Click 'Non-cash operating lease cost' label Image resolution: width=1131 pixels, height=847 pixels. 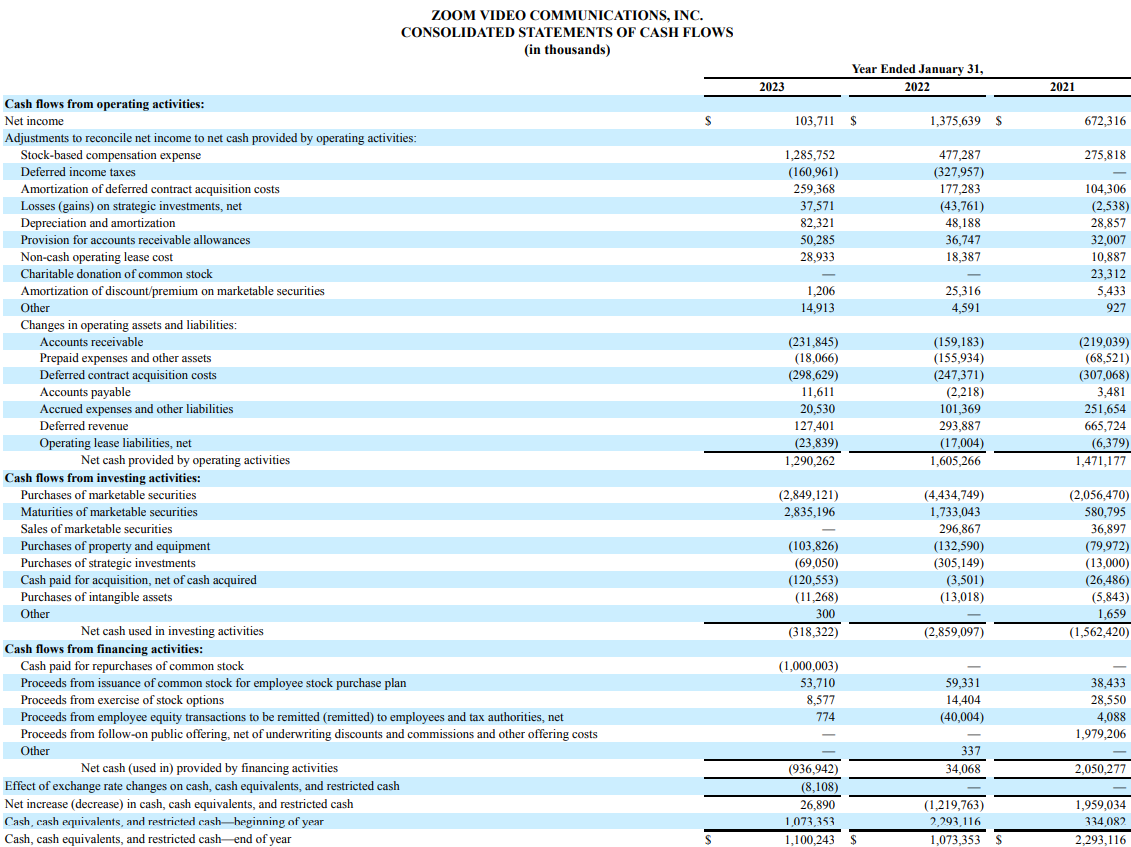97,257
